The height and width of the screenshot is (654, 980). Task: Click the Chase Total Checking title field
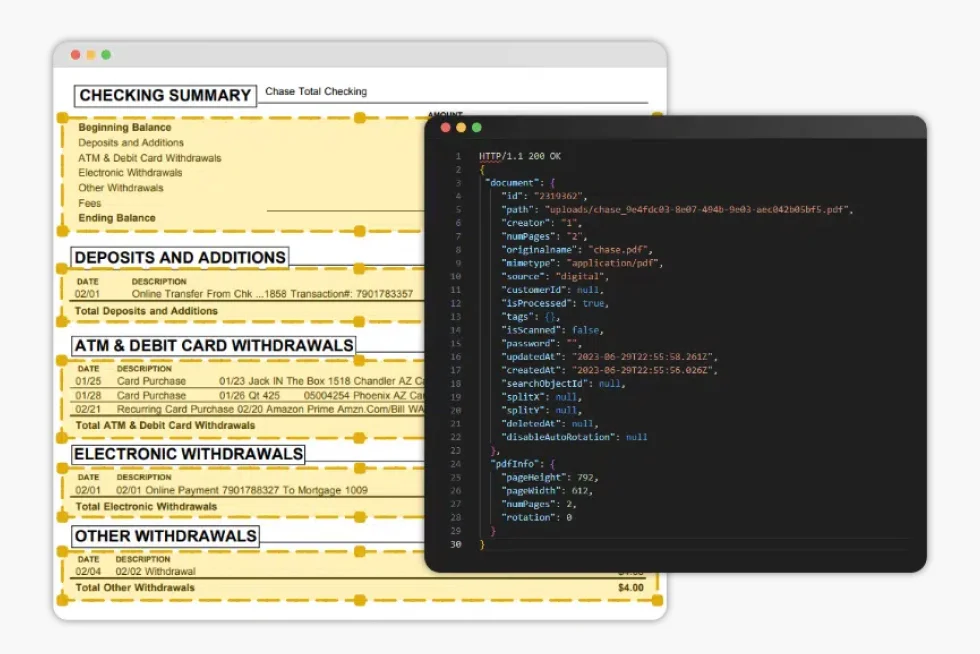(x=316, y=91)
